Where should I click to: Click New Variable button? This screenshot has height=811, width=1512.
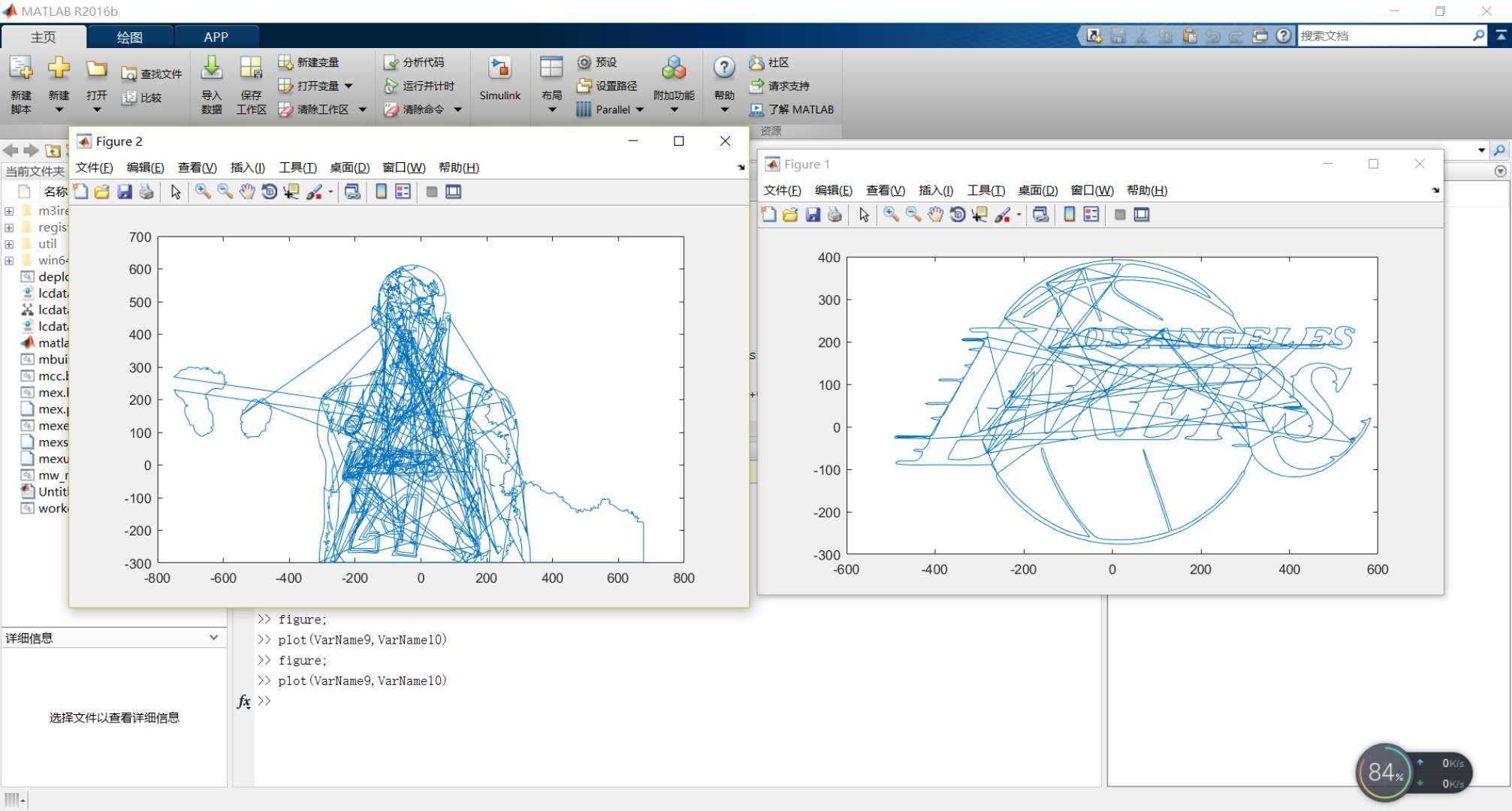[x=309, y=62]
